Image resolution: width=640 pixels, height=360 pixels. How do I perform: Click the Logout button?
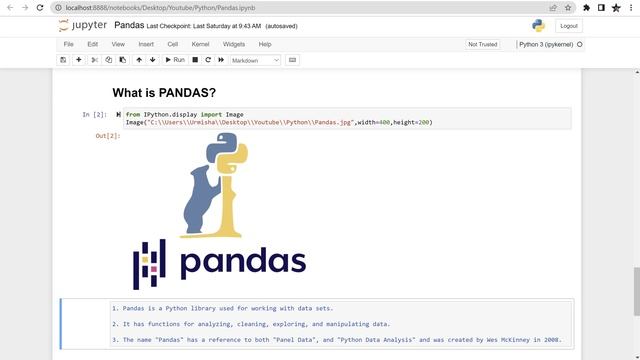(569, 26)
